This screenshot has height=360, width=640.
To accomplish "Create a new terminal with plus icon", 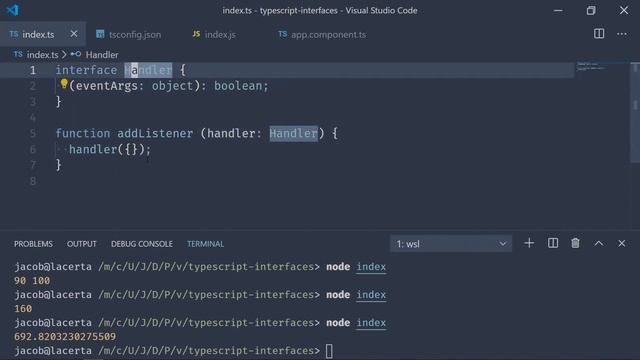I will 529,243.
